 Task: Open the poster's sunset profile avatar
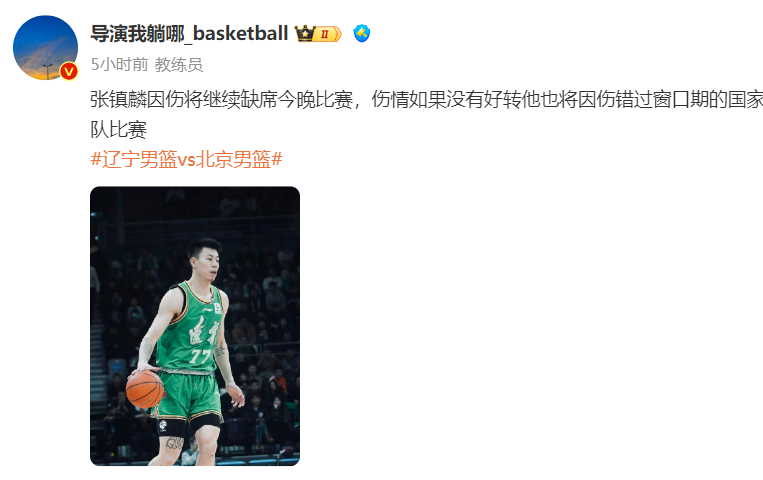click(x=45, y=48)
